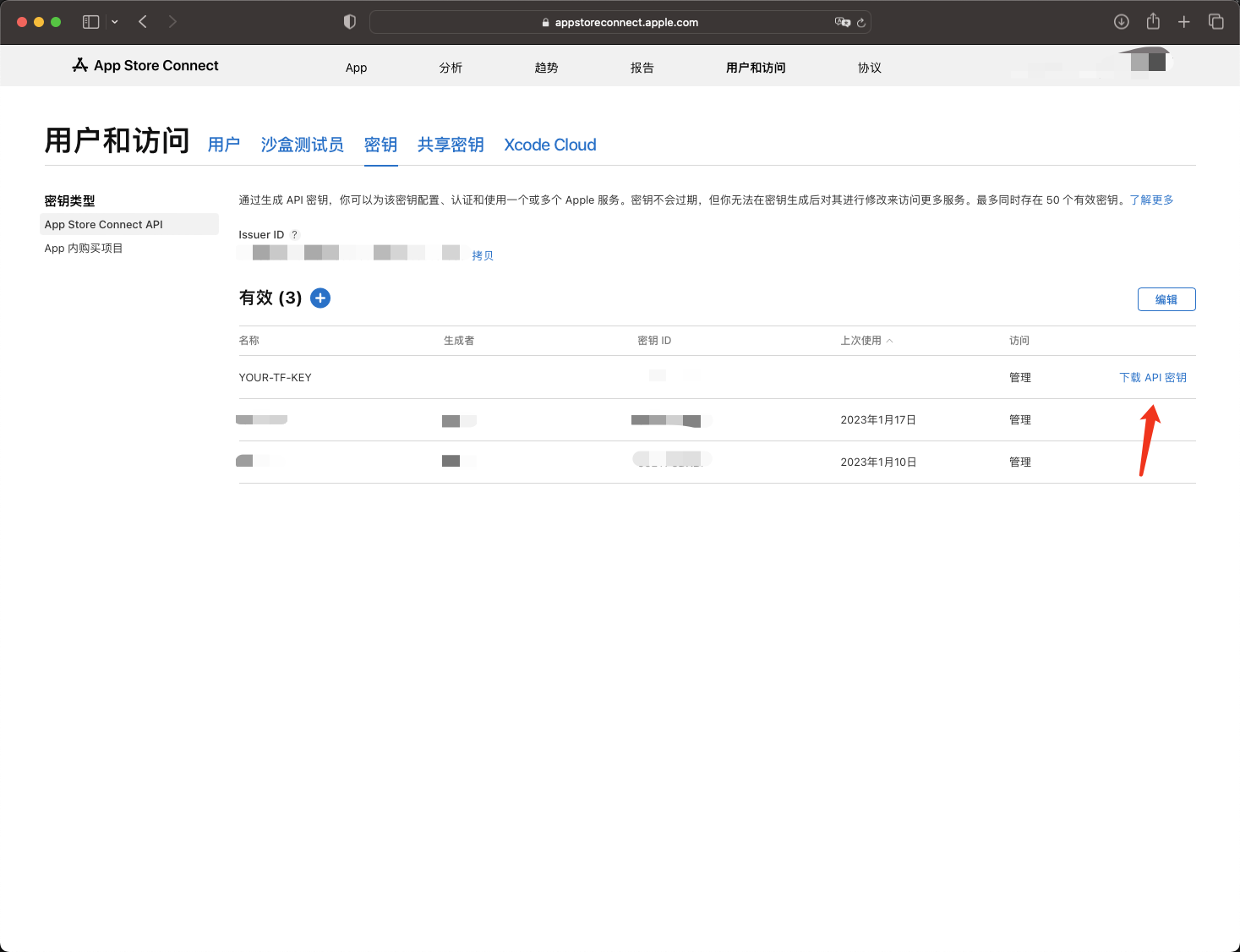
Task: Open the 报告 menu item
Action: click(642, 68)
